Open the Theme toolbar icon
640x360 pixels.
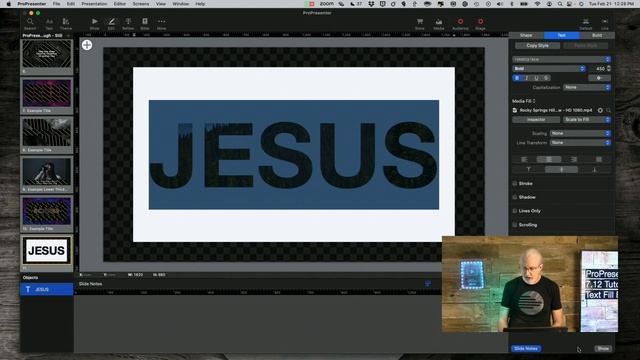[x=66, y=23]
